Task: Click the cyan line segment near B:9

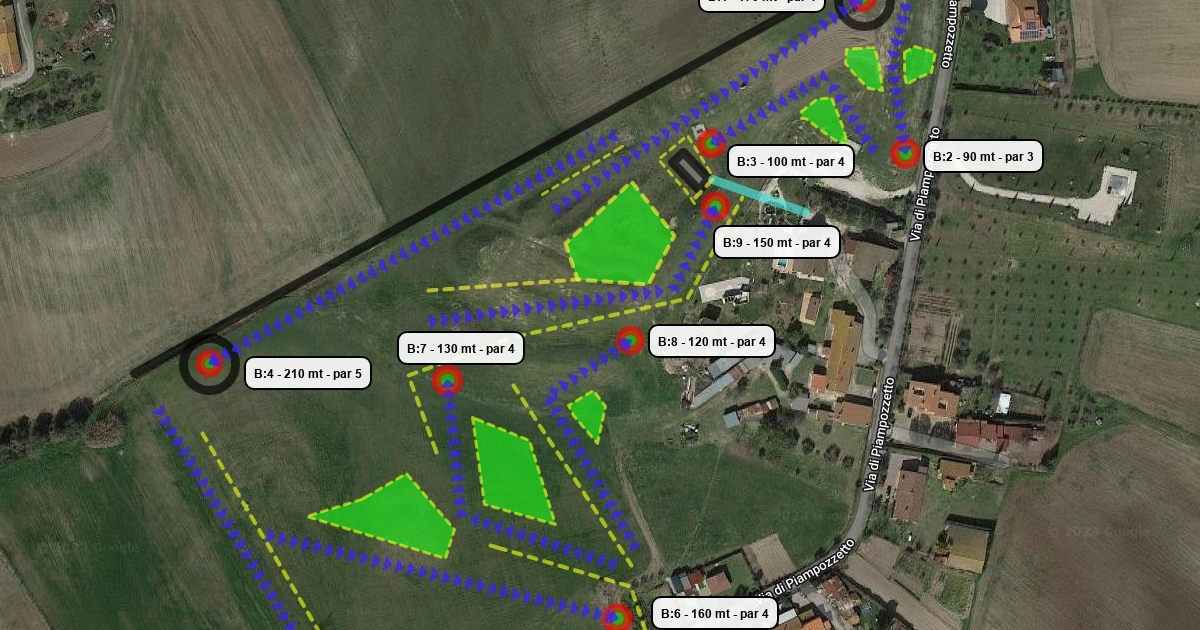Action: tap(759, 197)
